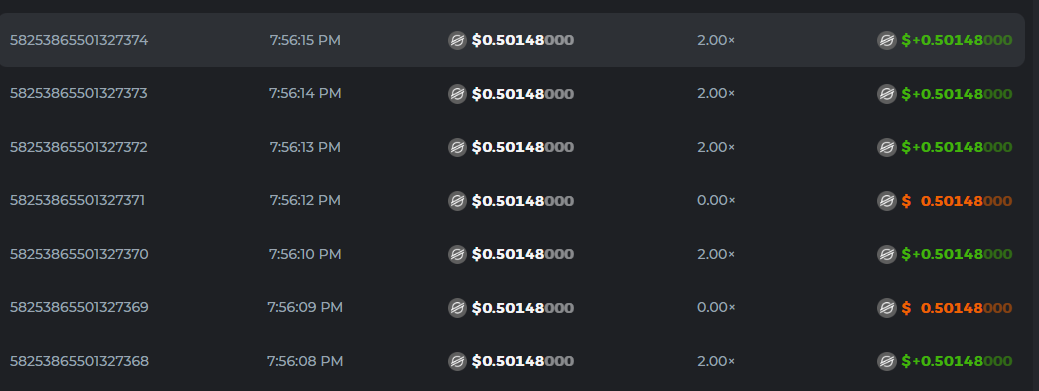Image resolution: width=1039 pixels, height=391 pixels.
Task: Click the bet amount coin icon at 7:56:10 PM
Action: [x=457, y=254]
